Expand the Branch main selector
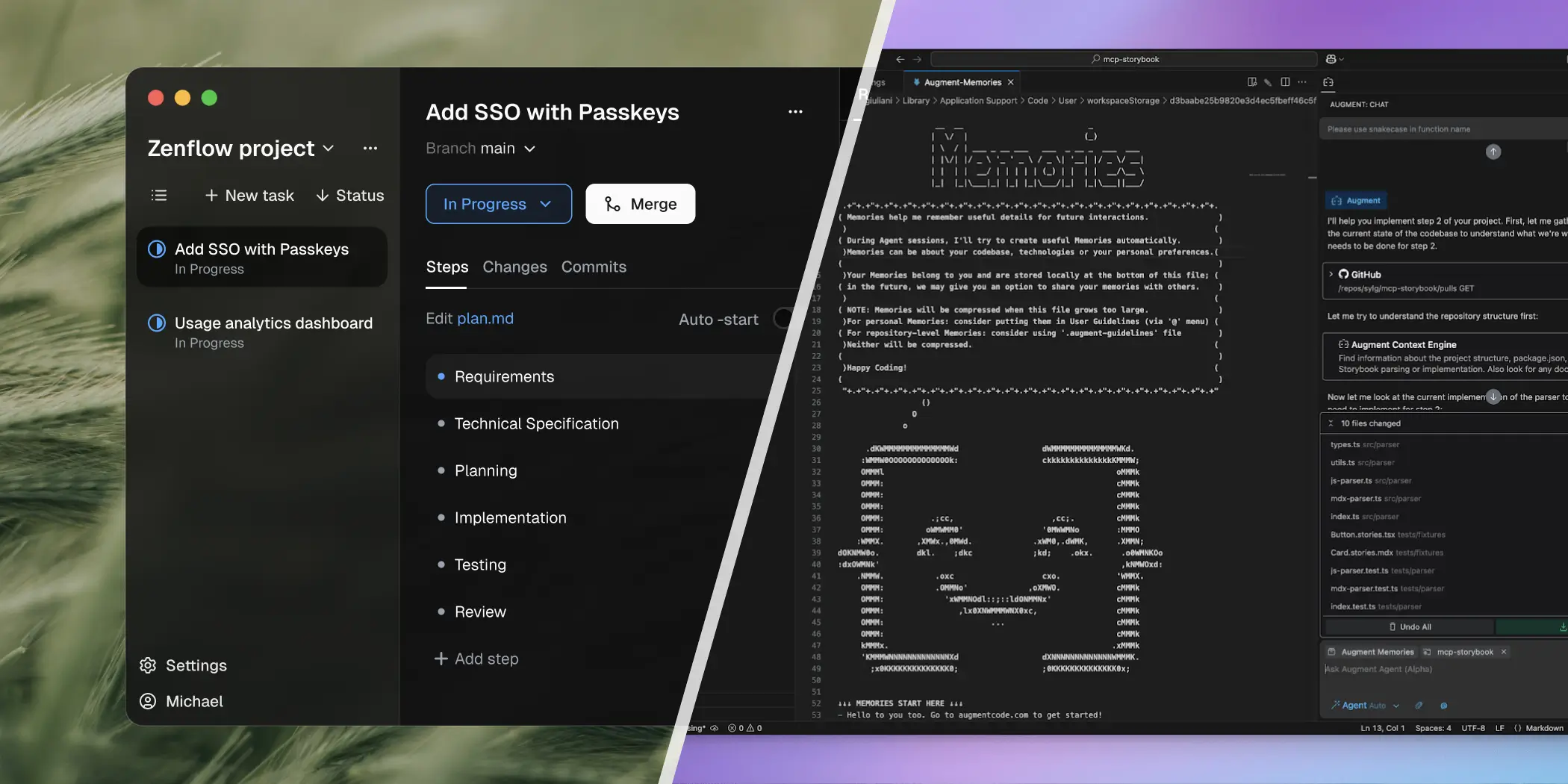 click(x=481, y=149)
